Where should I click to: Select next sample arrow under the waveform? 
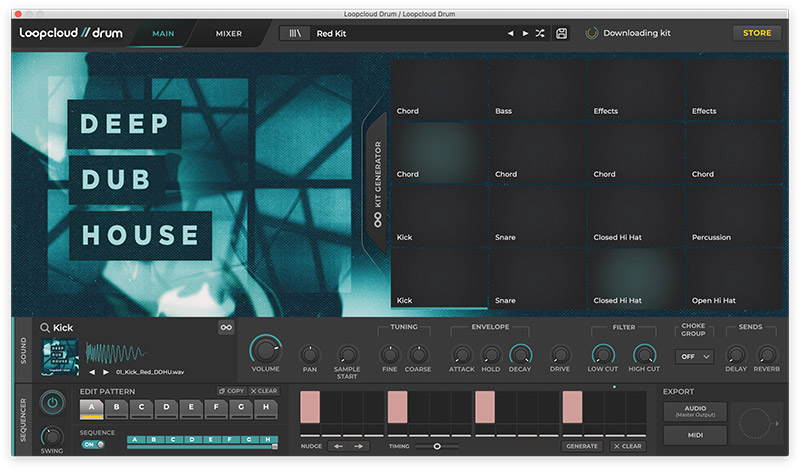click(x=106, y=372)
